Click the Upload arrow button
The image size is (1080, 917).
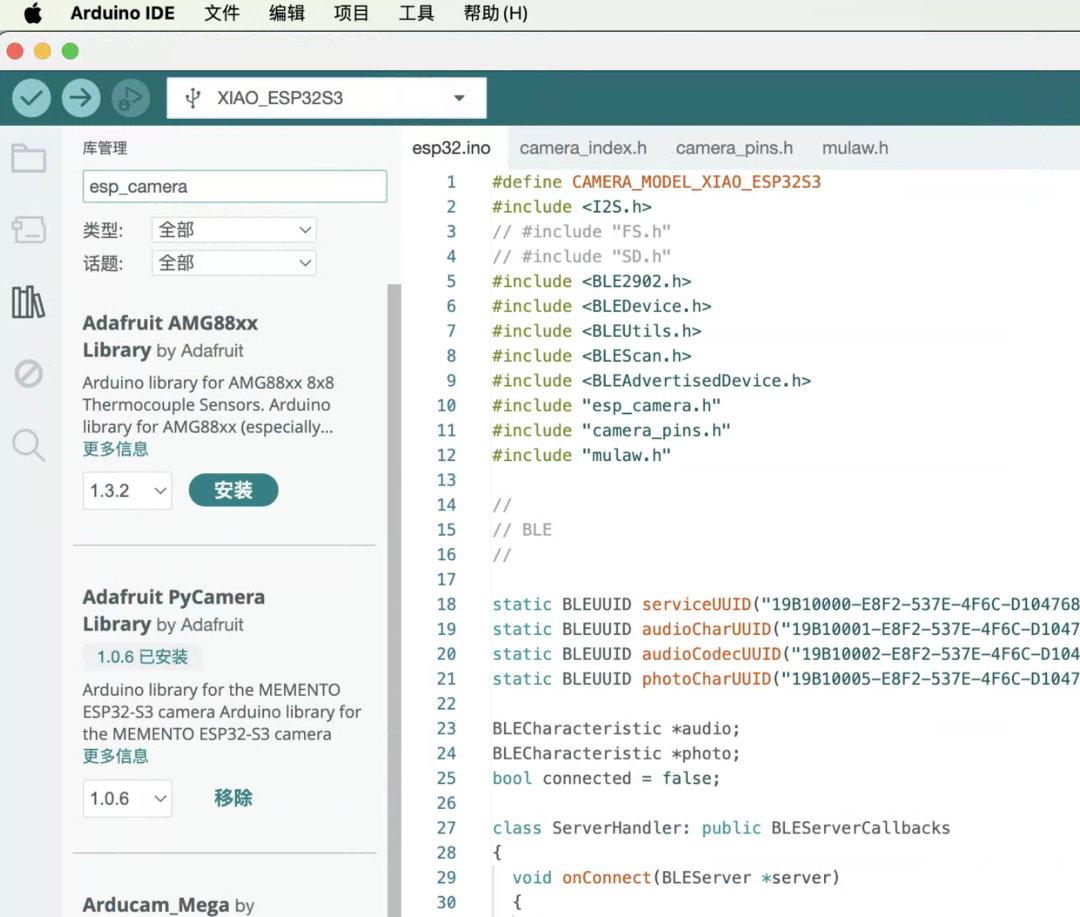pos(81,98)
